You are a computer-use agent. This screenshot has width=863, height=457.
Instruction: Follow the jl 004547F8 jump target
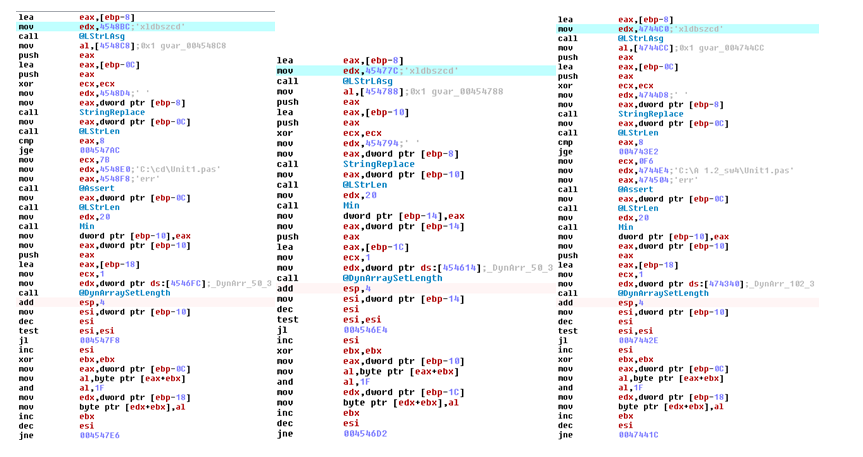point(100,338)
